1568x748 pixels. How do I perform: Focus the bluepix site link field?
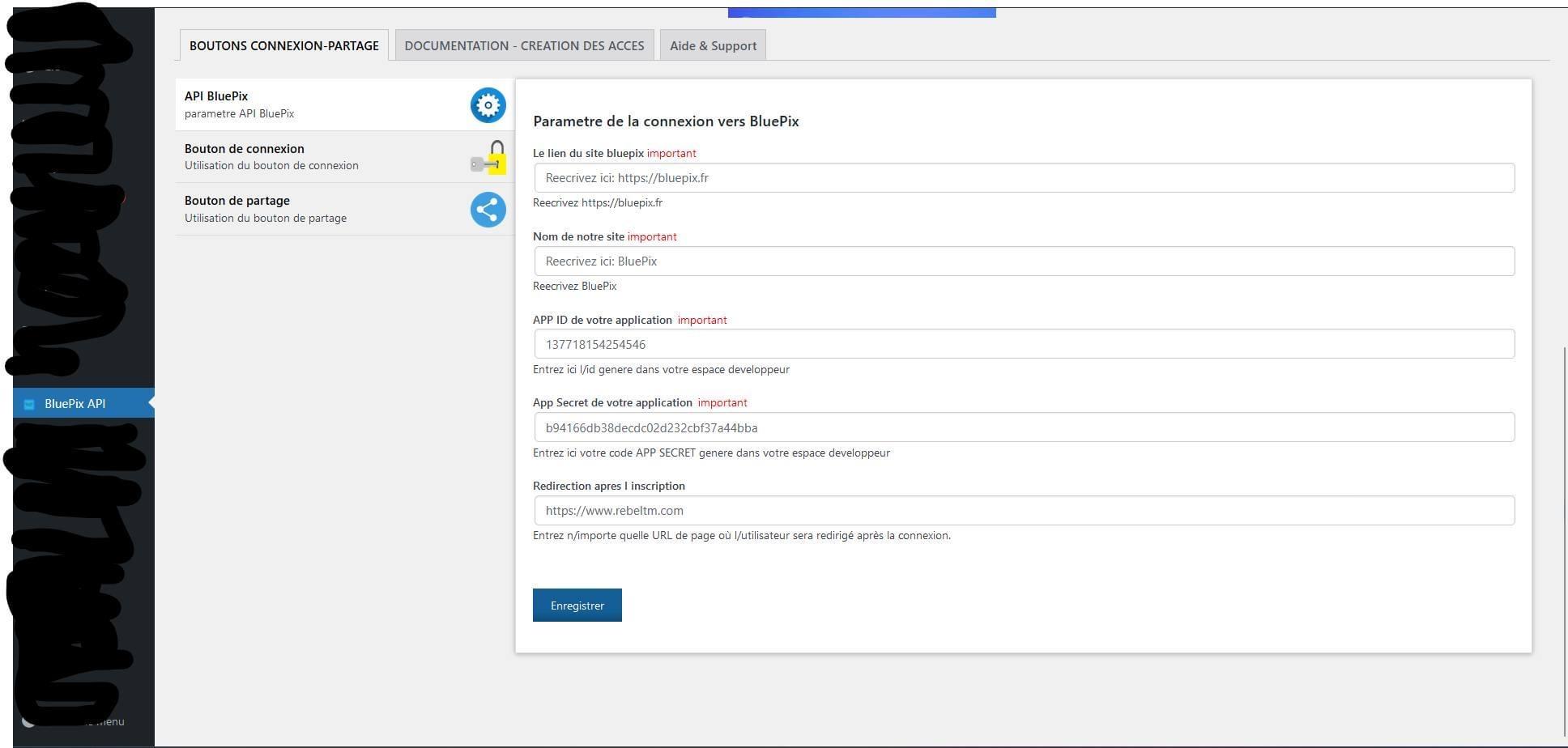pos(1024,178)
